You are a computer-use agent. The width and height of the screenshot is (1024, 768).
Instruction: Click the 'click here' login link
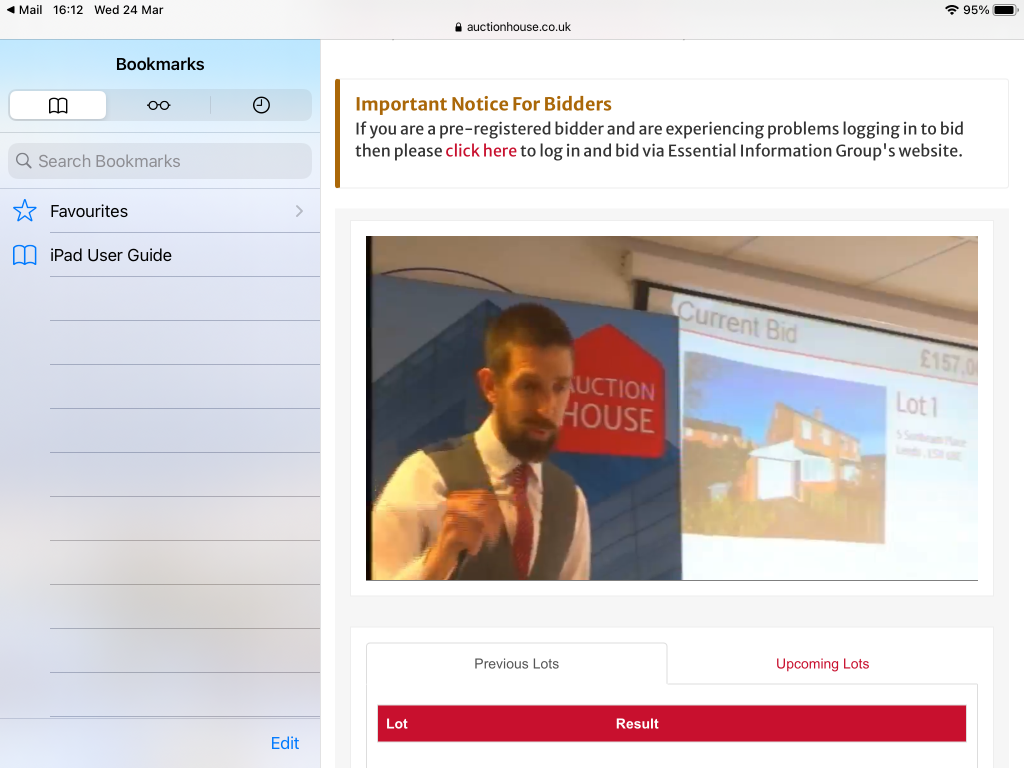481,151
